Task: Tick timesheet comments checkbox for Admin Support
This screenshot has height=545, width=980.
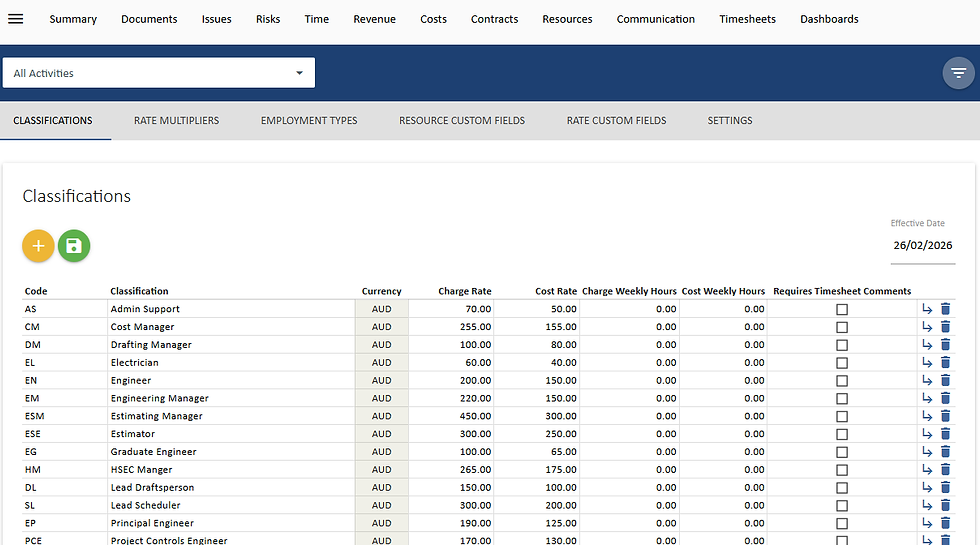Action: (x=842, y=309)
